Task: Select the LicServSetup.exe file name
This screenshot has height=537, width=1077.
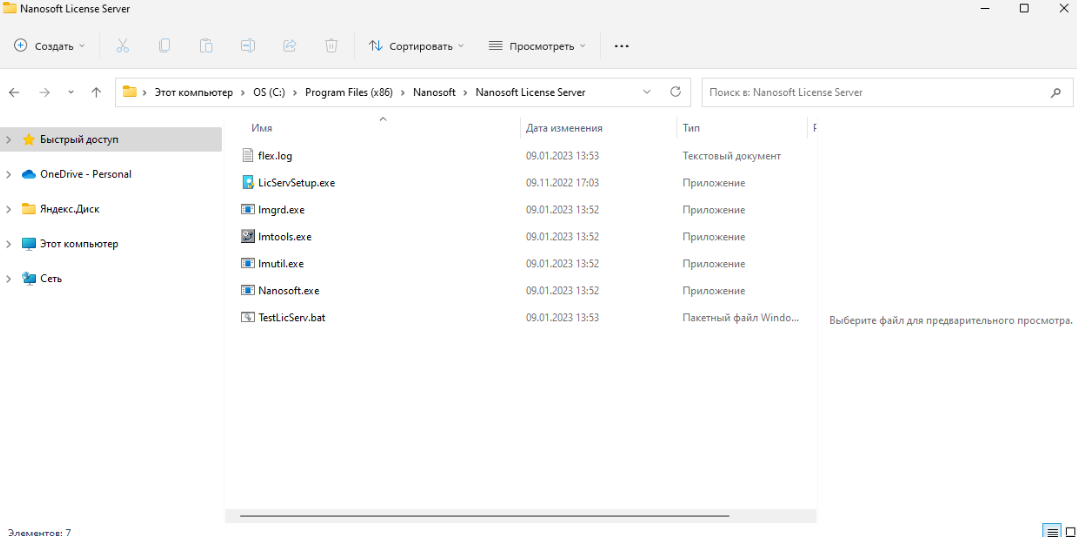Action: tap(296, 183)
